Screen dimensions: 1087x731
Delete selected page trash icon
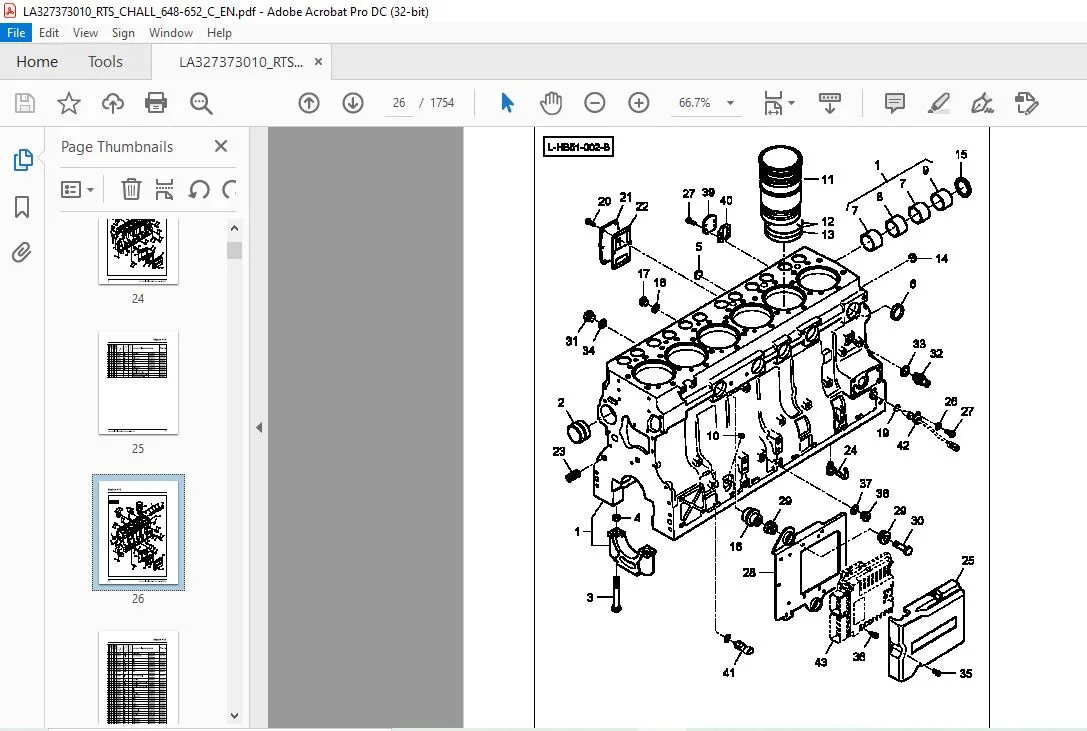pyautogui.click(x=131, y=189)
